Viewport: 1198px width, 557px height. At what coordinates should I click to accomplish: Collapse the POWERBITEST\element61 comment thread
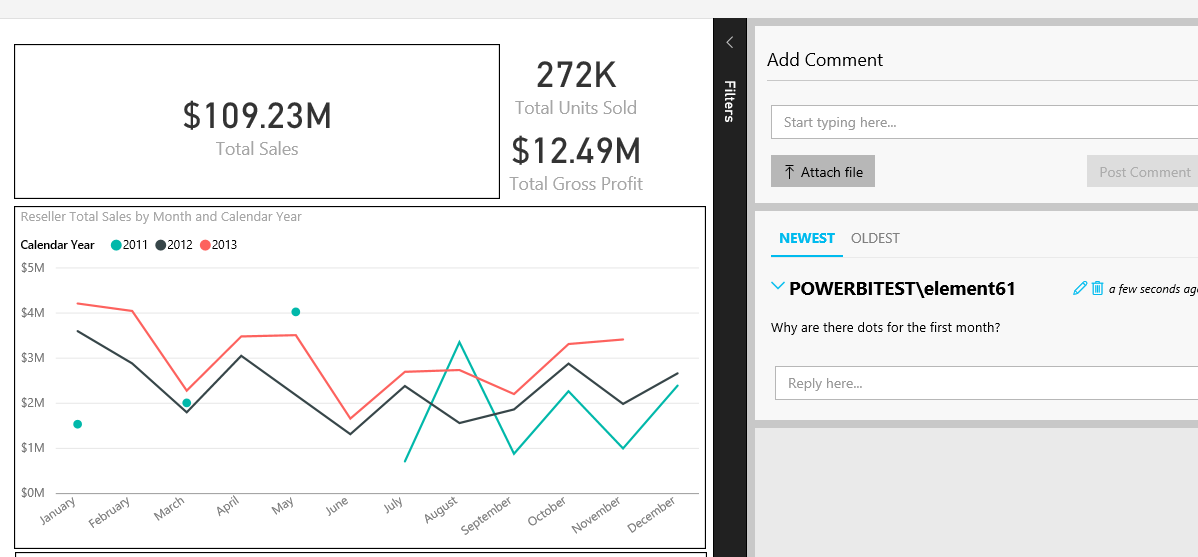[778, 287]
